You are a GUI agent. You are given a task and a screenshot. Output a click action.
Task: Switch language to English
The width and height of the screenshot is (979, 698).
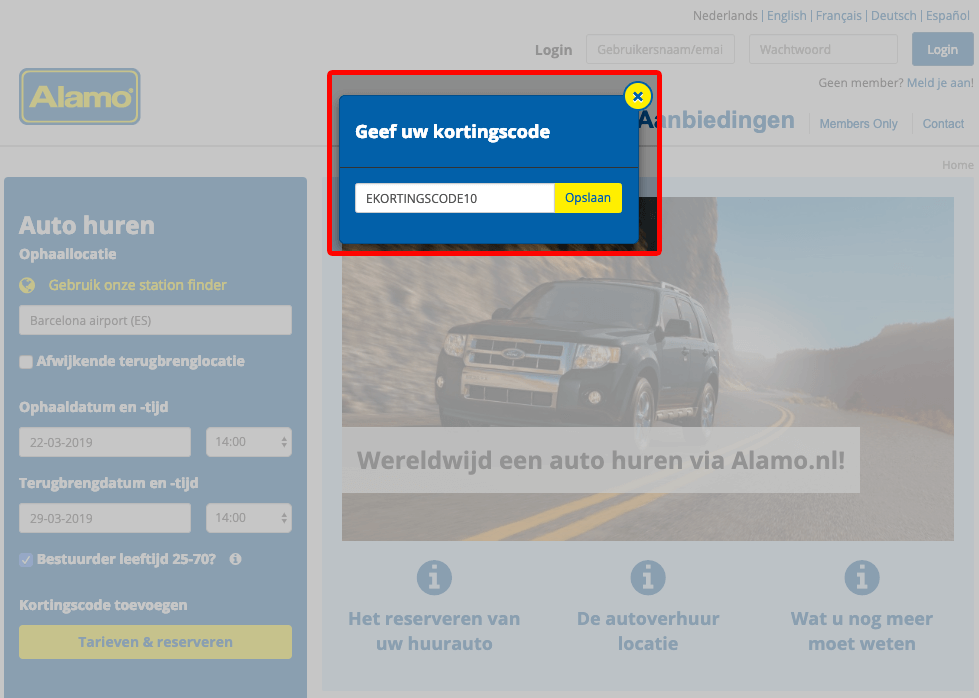click(787, 16)
